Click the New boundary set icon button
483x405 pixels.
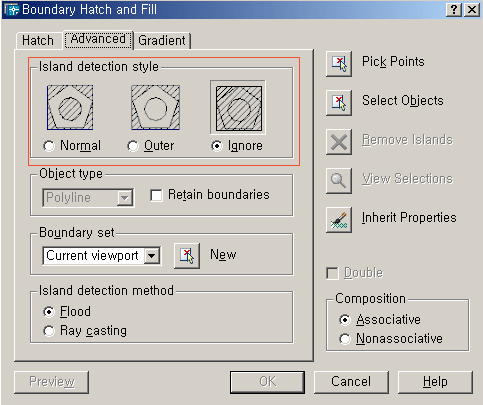pyautogui.click(x=187, y=256)
